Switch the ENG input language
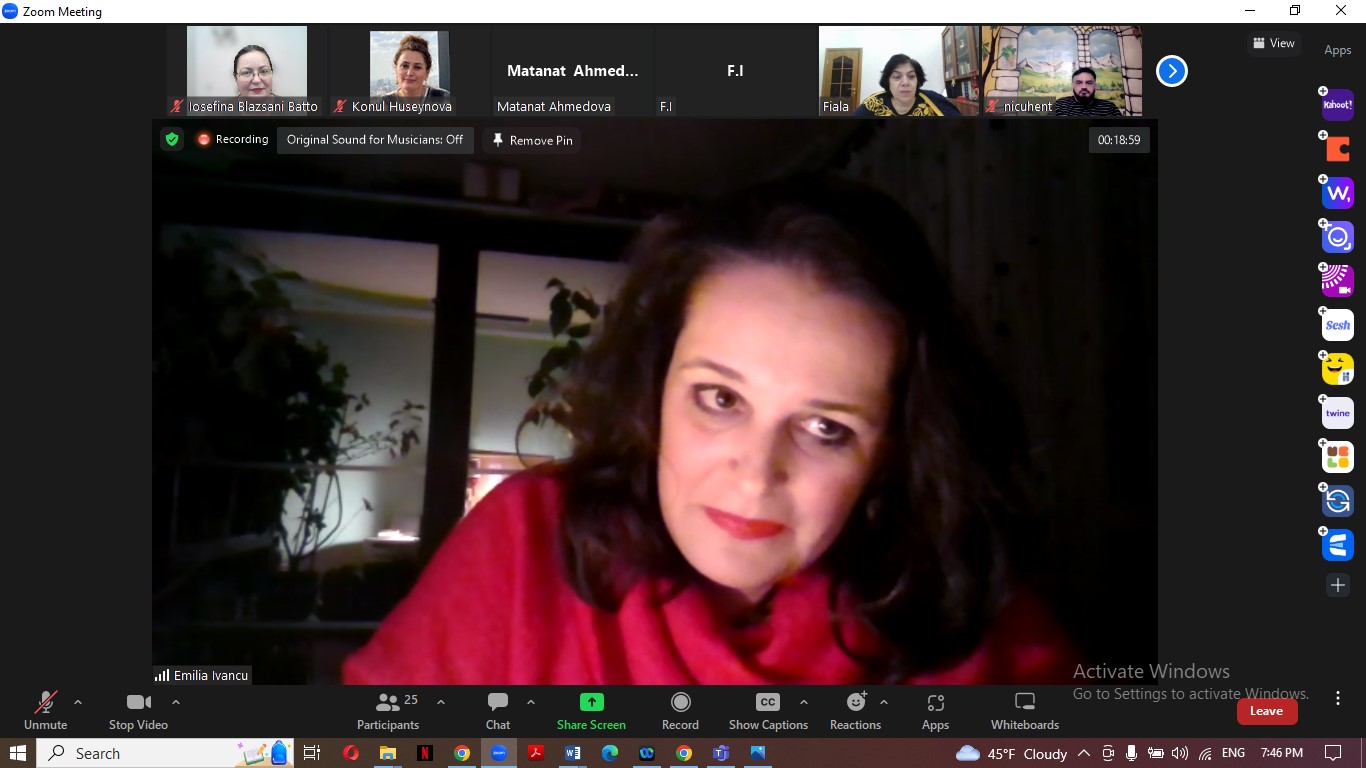The image size is (1366, 768). coord(1234,753)
